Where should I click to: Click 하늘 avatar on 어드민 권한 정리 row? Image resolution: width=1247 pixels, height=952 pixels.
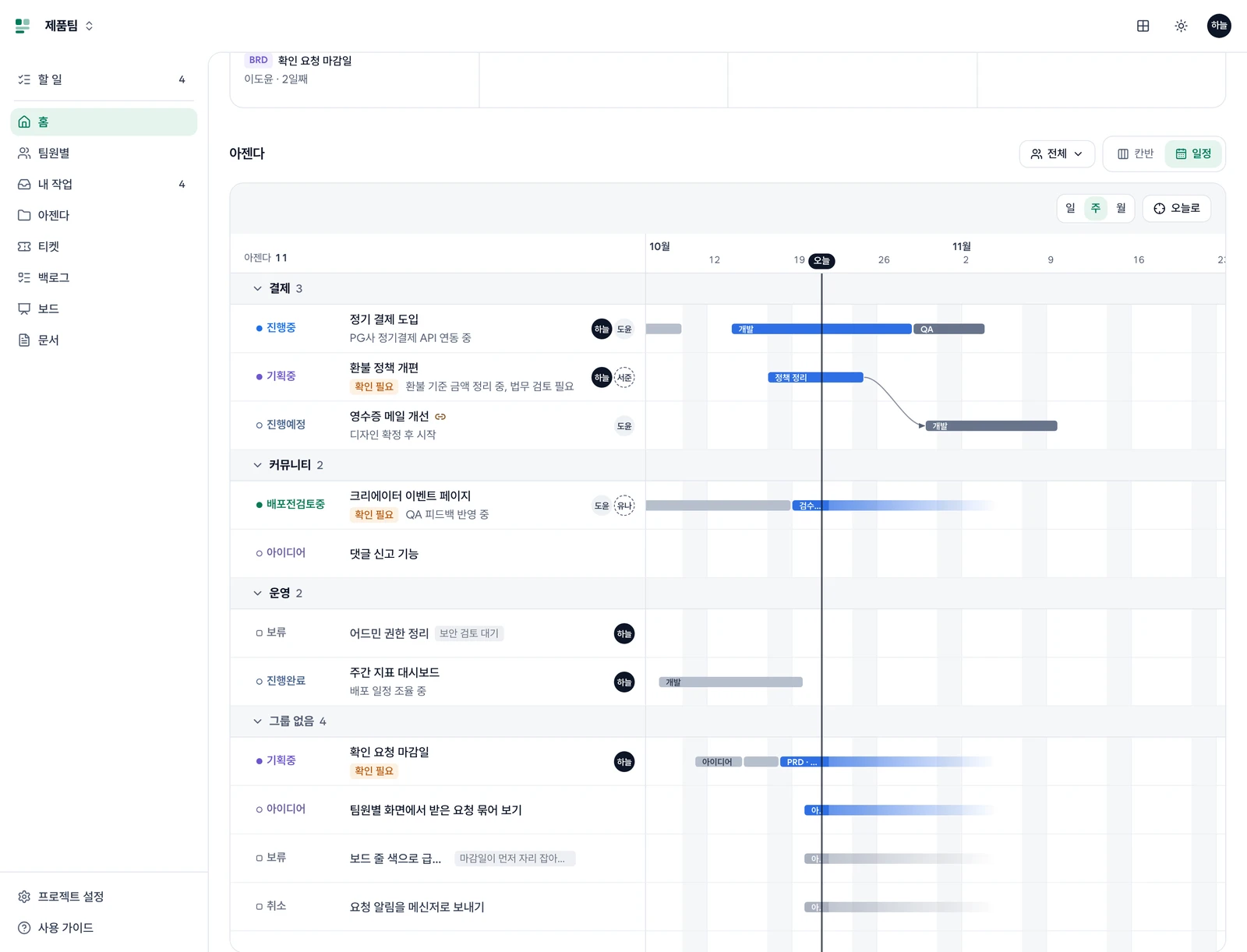pyautogui.click(x=624, y=634)
